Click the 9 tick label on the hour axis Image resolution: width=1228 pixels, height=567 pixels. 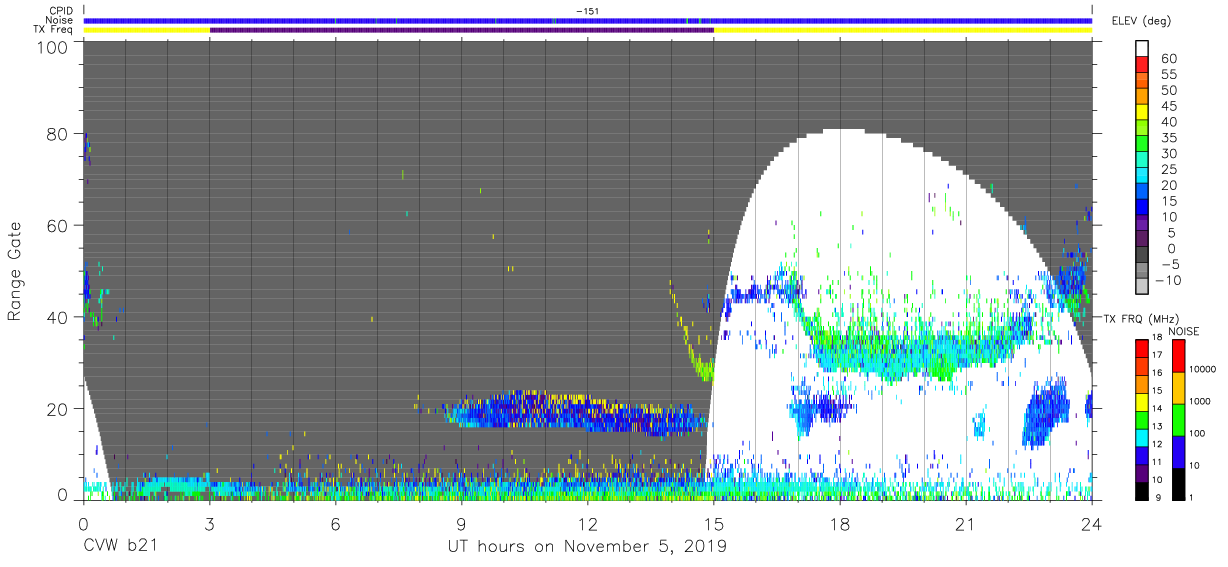tap(462, 523)
